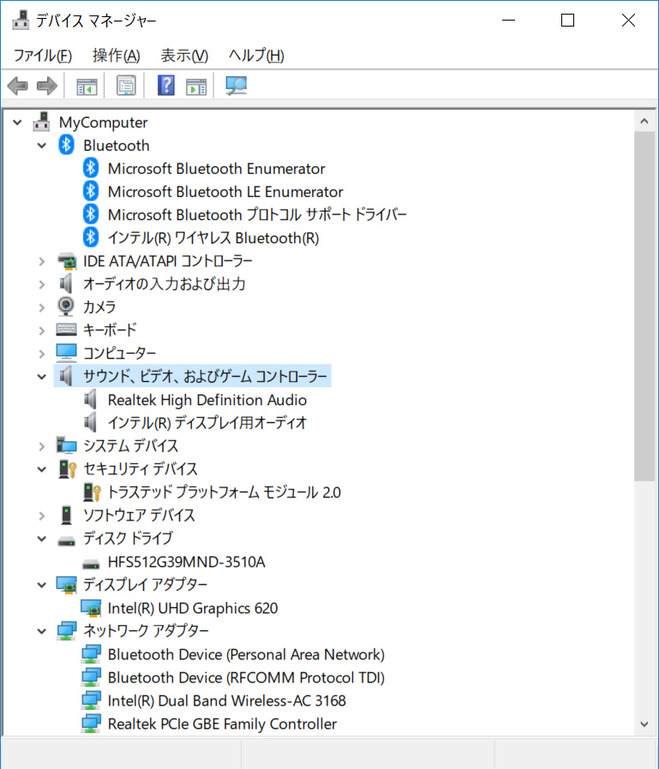Screen dimensions: 659x769
Task: Click the カメラ webcam icon
Action: pos(66,307)
